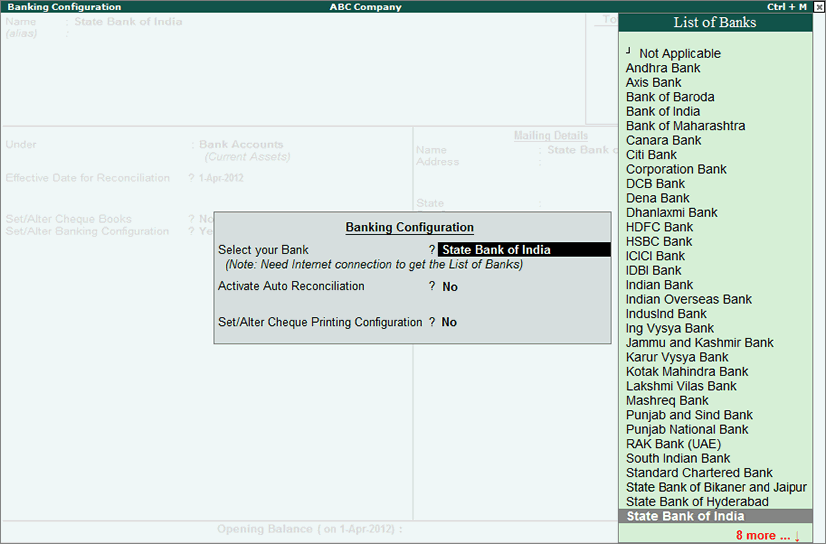Show the 8 more banks indicator
The width and height of the screenshot is (826, 544).
tap(768, 536)
